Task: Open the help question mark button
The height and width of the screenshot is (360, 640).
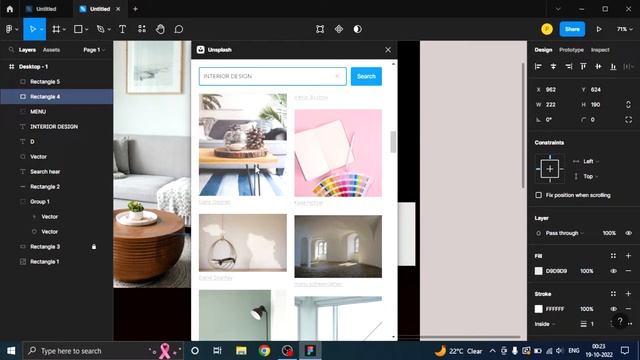Action: pos(620,321)
